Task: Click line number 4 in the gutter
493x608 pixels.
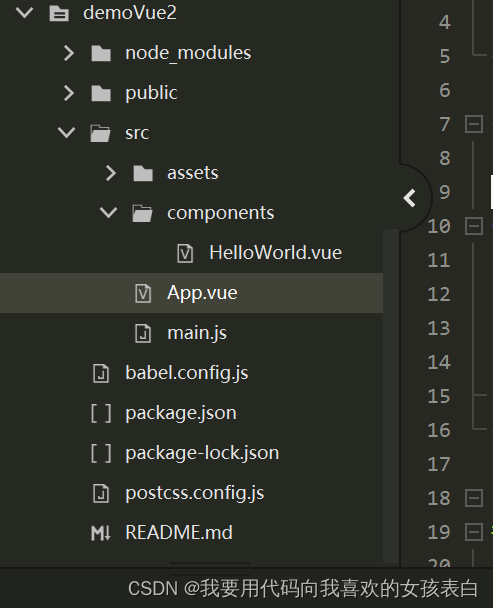Action: pyautogui.click(x=445, y=22)
